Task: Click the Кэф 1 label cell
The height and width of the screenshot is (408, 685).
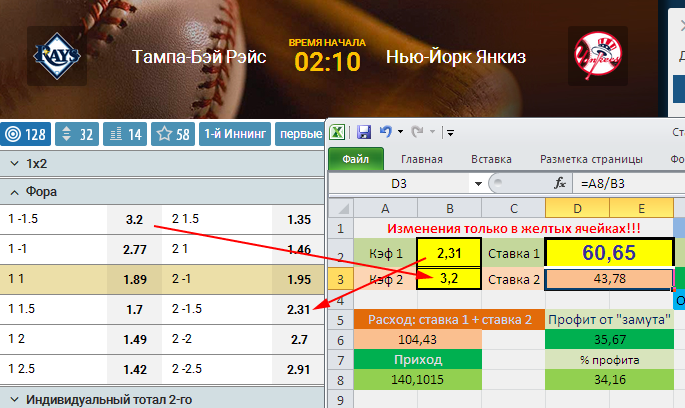Action: [x=385, y=253]
